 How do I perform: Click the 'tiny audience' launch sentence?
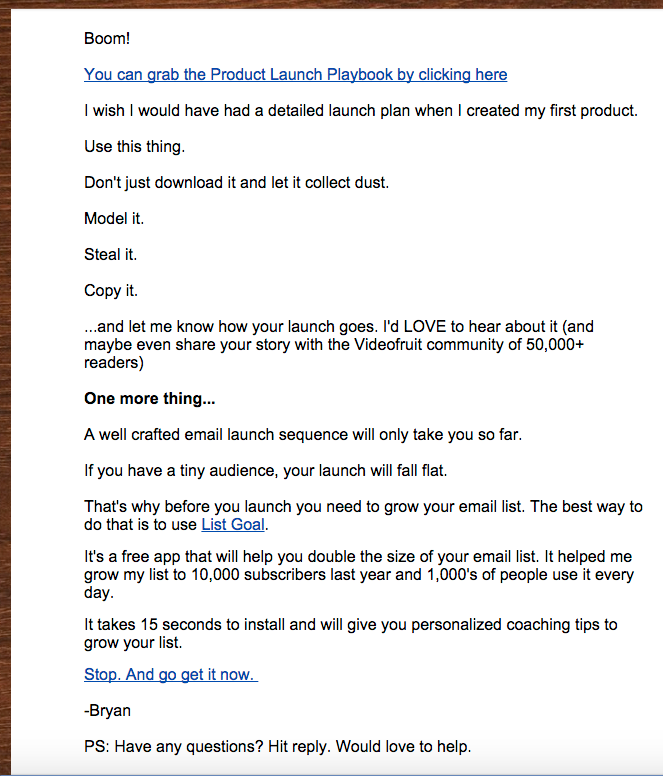(265, 470)
